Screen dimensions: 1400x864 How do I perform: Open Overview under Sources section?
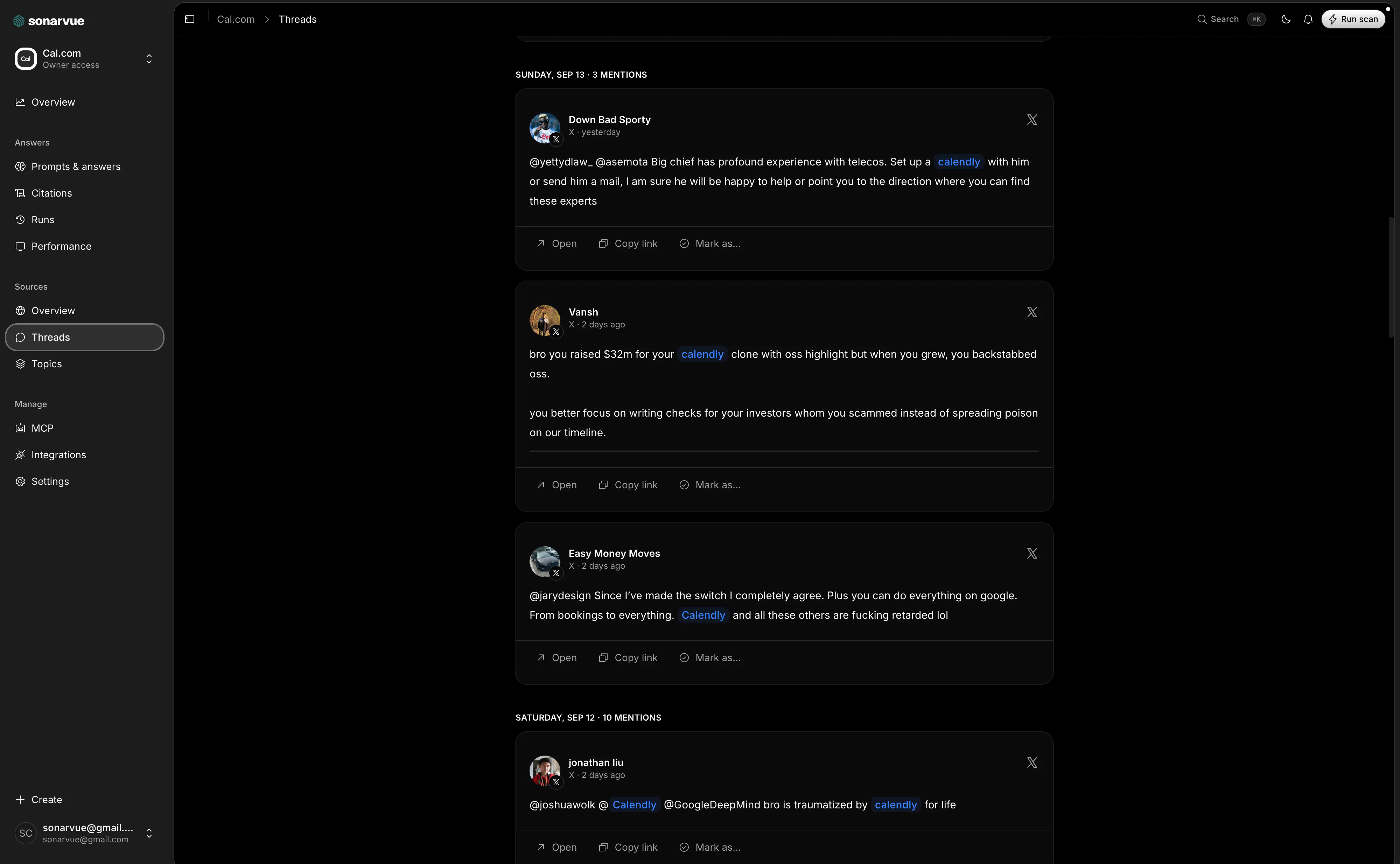coord(85,311)
